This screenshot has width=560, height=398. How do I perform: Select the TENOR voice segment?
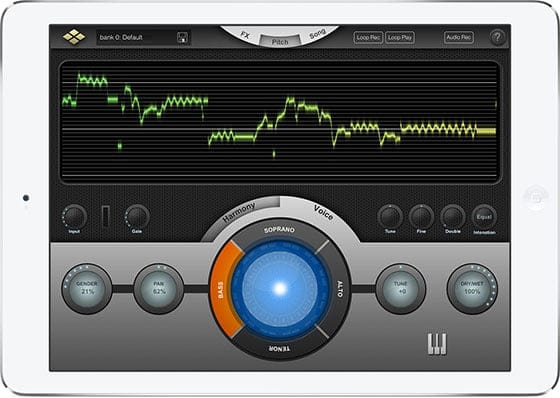[280, 347]
